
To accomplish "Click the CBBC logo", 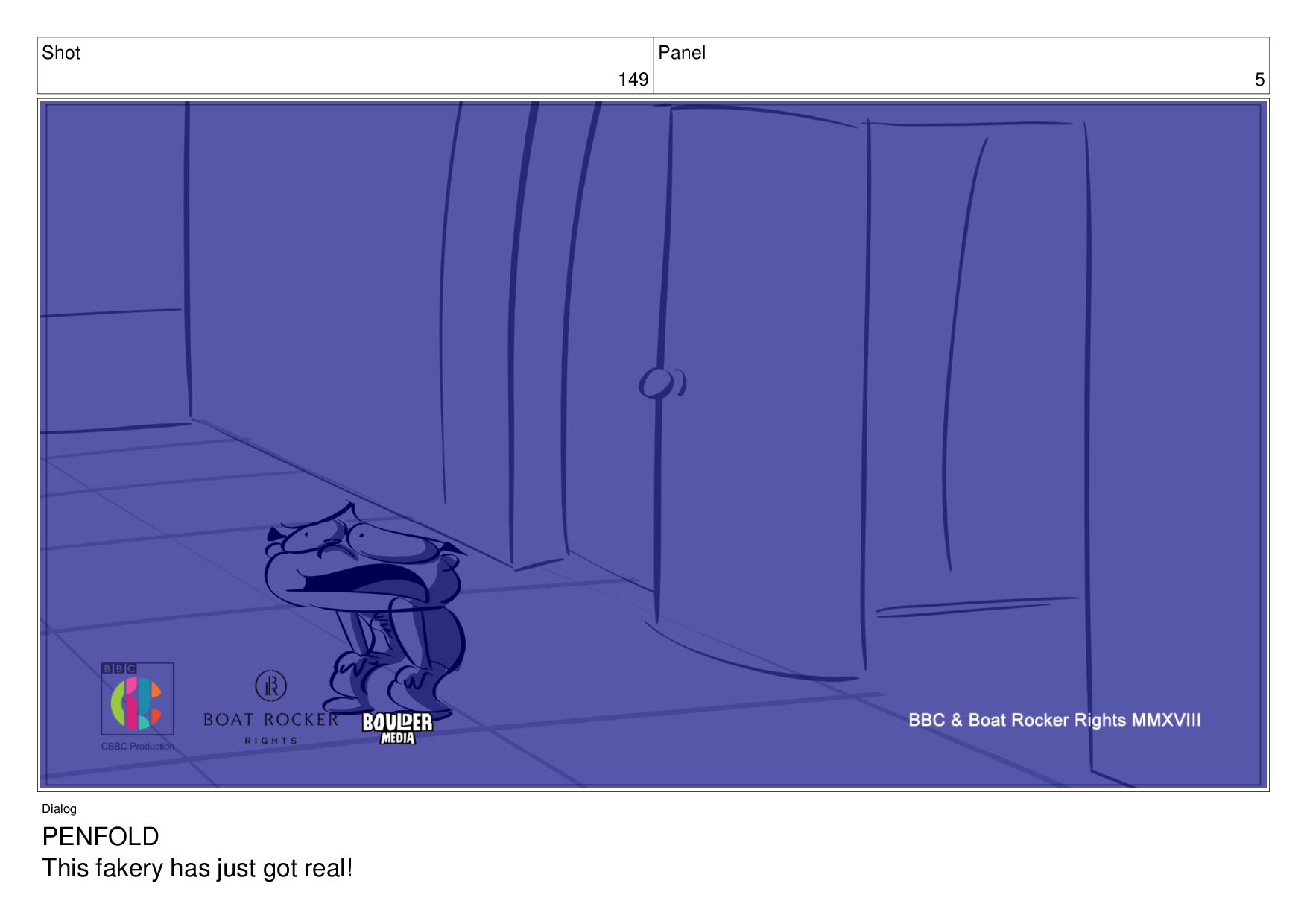I will coord(137,699).
